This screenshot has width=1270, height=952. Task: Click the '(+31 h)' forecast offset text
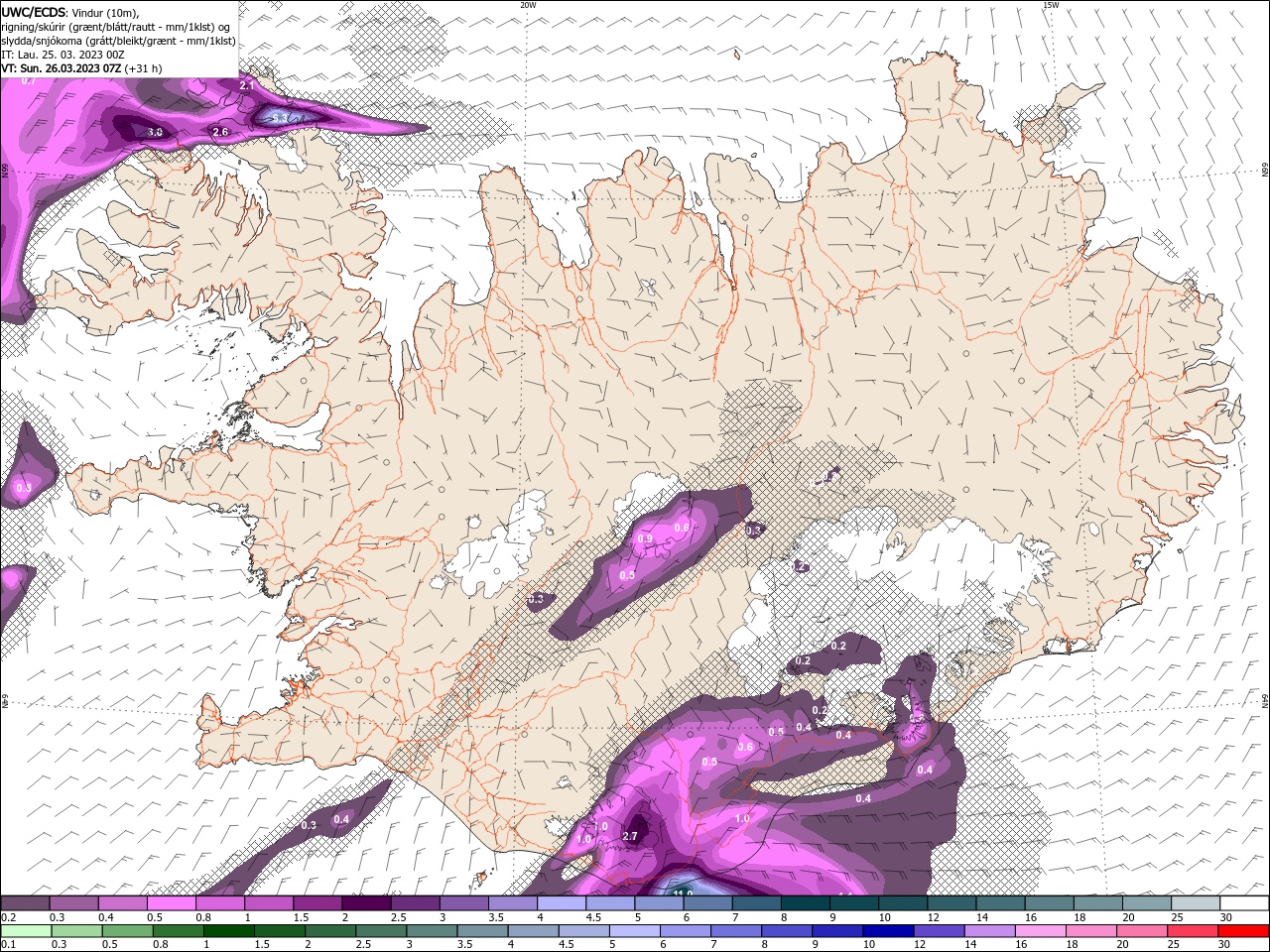tap(144, 68)
